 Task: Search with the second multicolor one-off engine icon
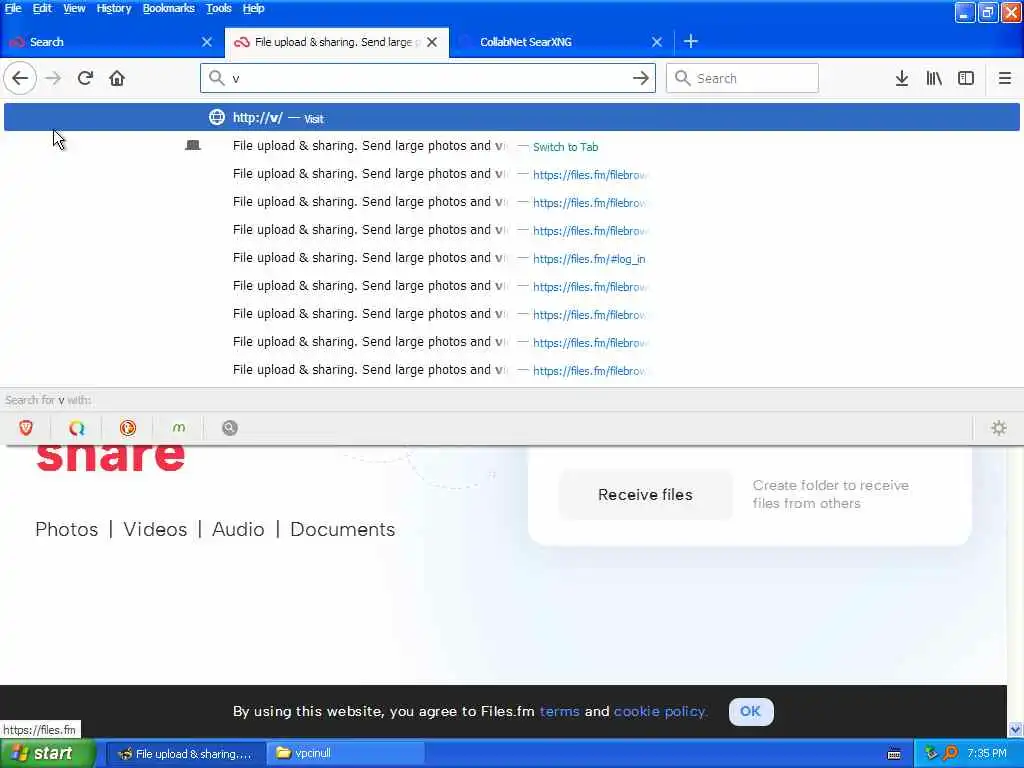tap(77, 428)
